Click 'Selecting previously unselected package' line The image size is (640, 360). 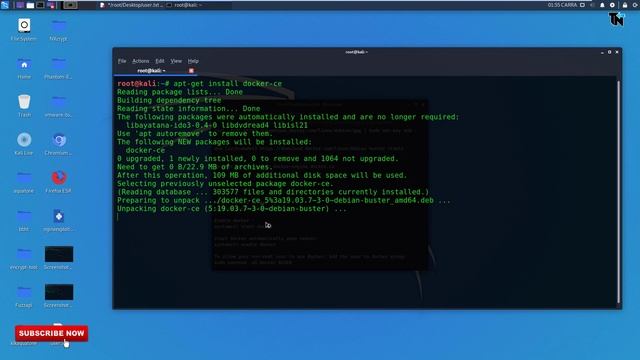click(x=225, y=184)
